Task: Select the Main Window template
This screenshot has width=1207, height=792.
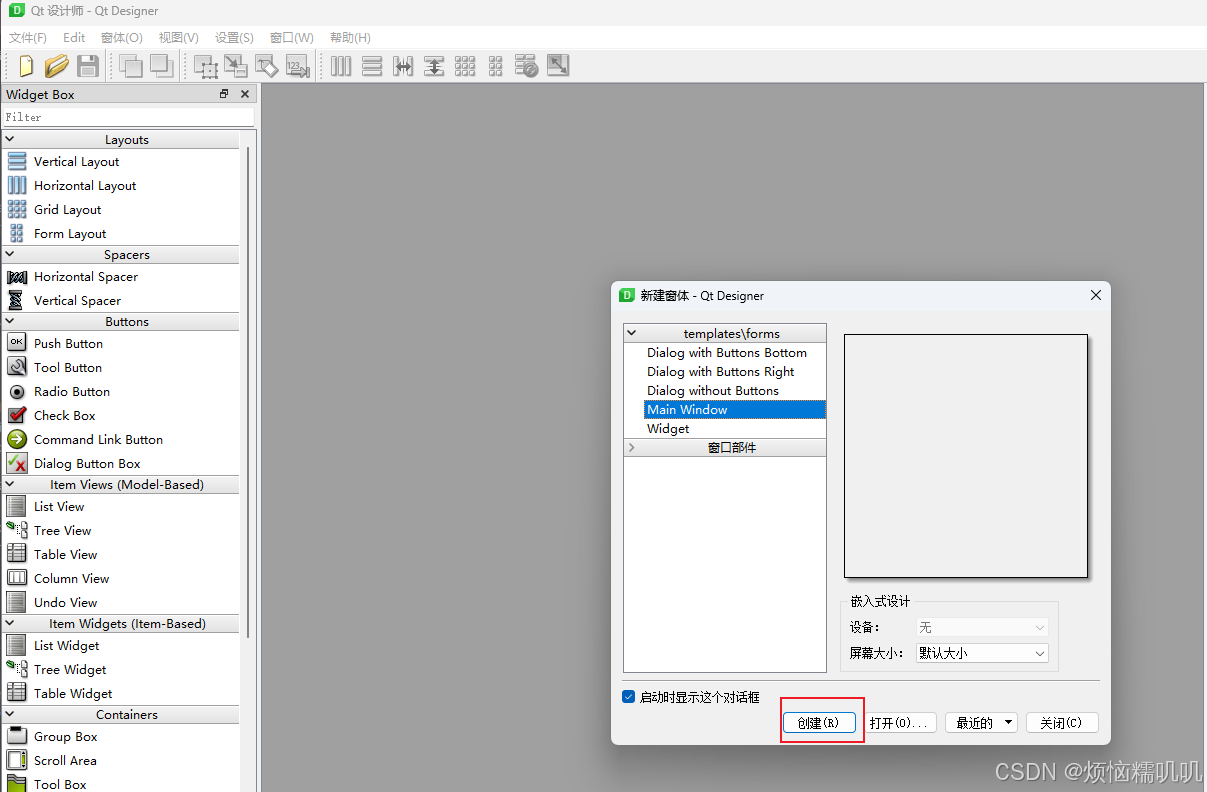Action: coord(688,409)
